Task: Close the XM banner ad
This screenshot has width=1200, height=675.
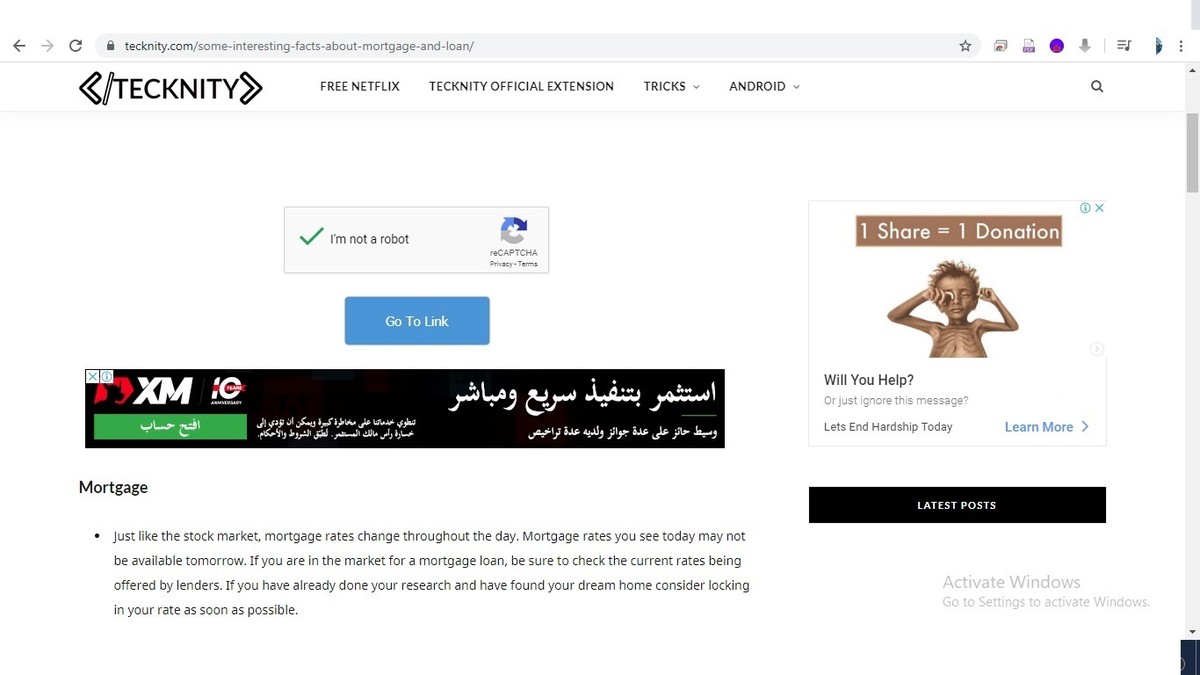Action: click(92, 377)
